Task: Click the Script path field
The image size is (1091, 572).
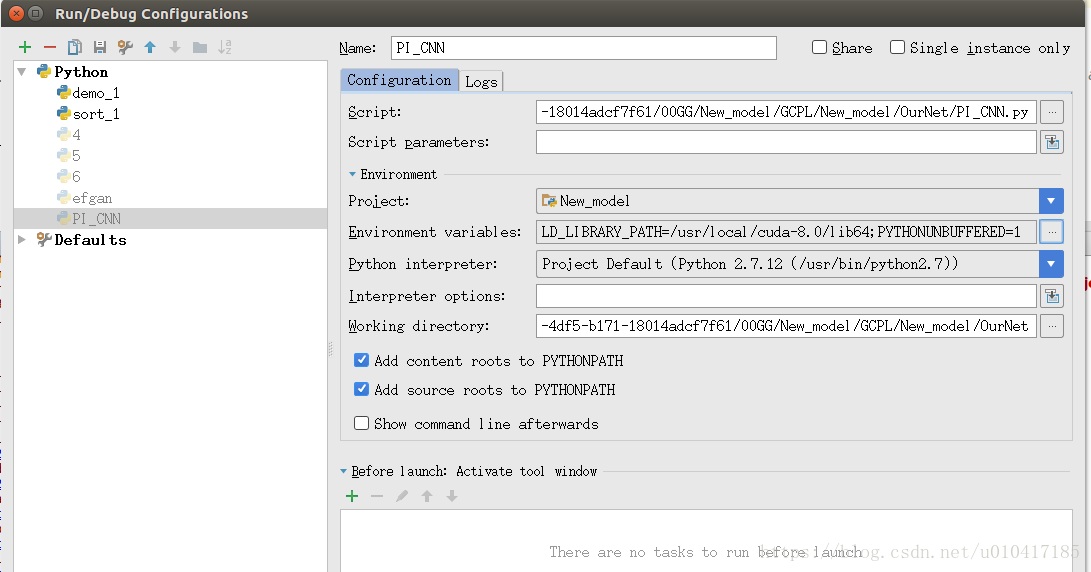Action: tap(786, 112)
